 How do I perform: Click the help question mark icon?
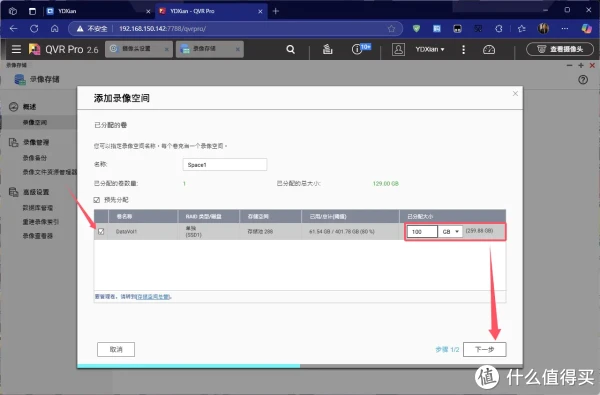point(583,80)
